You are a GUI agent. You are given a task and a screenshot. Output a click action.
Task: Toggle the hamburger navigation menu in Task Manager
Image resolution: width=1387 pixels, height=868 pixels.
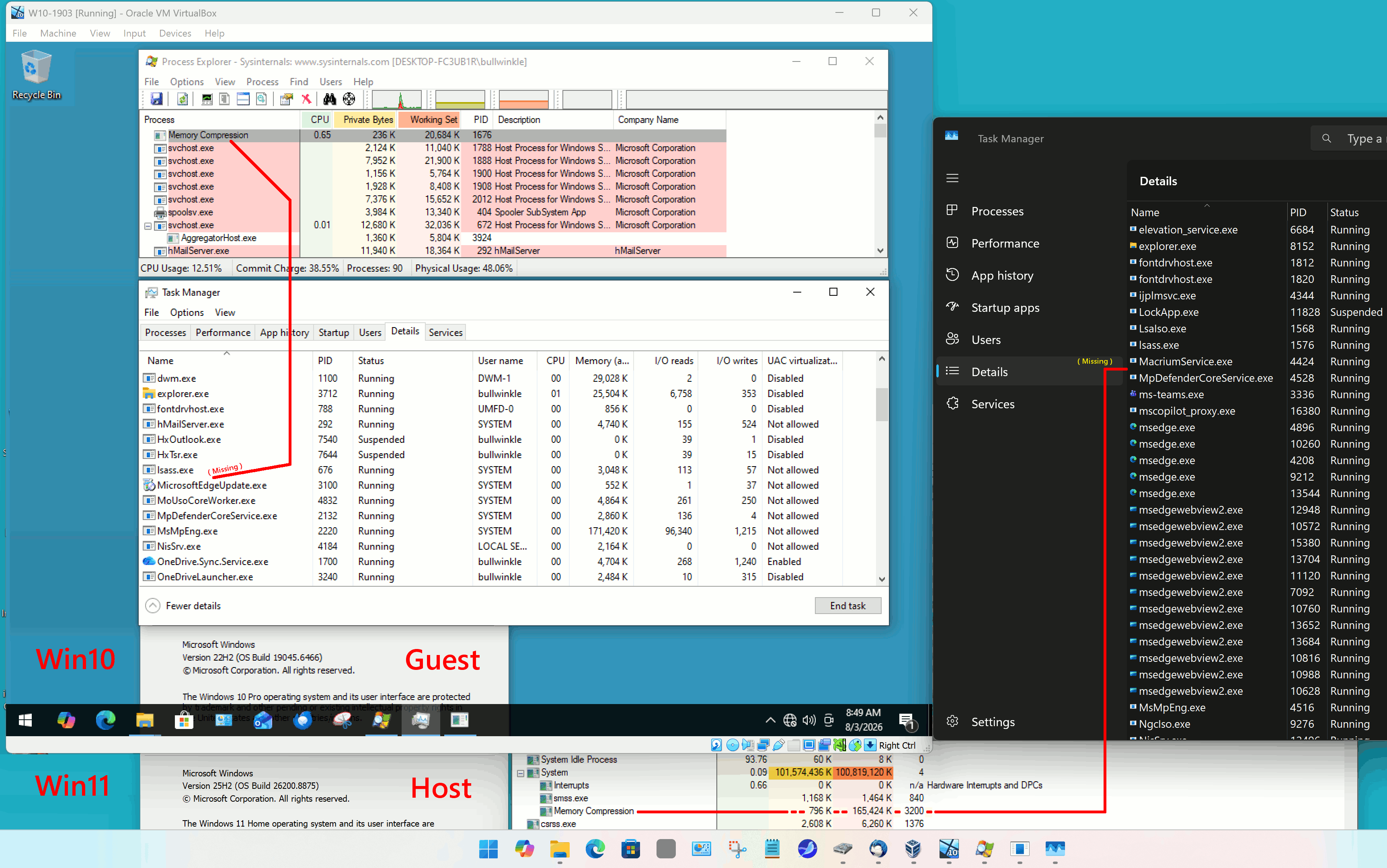pyautogui.click(x=952, y=178)
